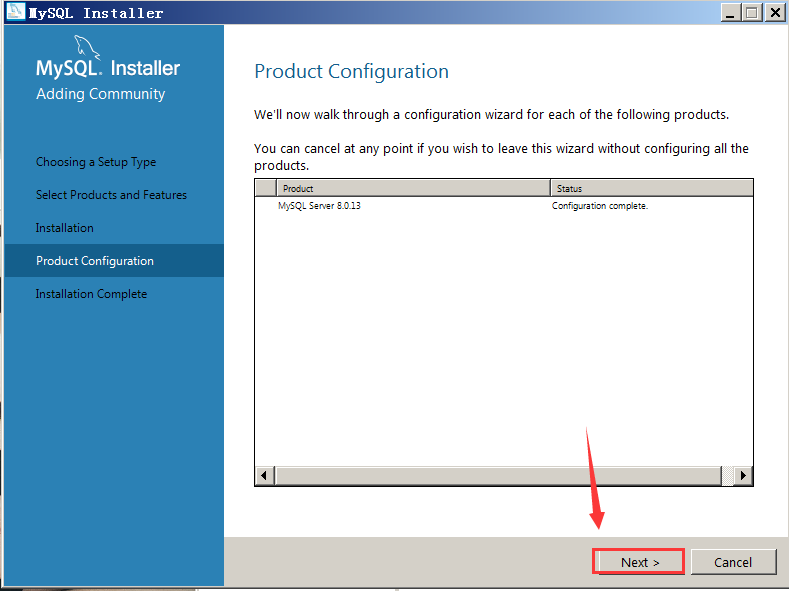The height and width of the screenshot is (591, 789).
Task: Click the MySQL dolphin logo
Action: pos(87,47)
